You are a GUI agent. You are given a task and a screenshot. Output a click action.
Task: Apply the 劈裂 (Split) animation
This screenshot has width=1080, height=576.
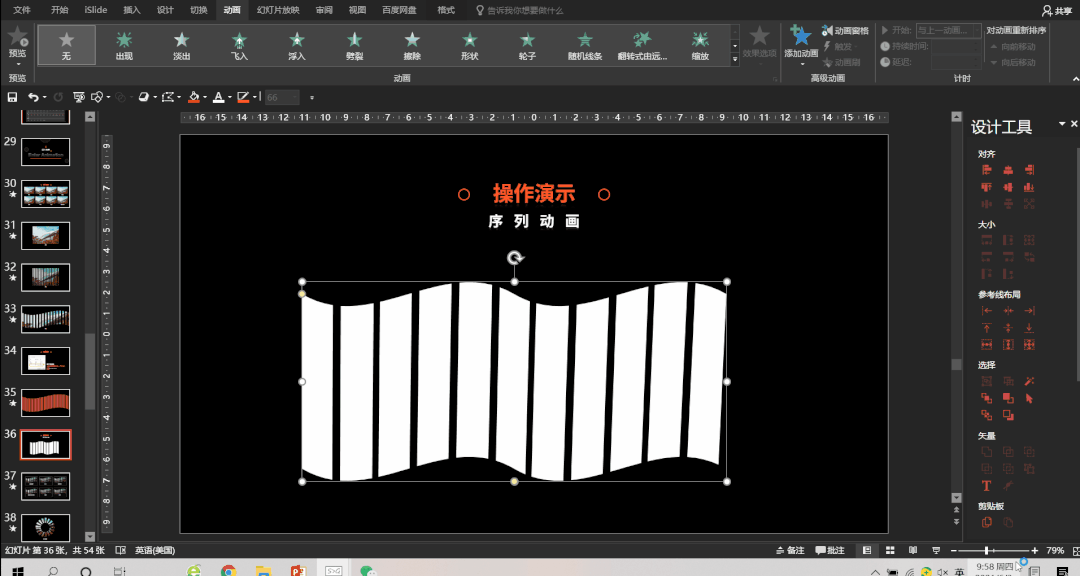click(x=354, y=45)
